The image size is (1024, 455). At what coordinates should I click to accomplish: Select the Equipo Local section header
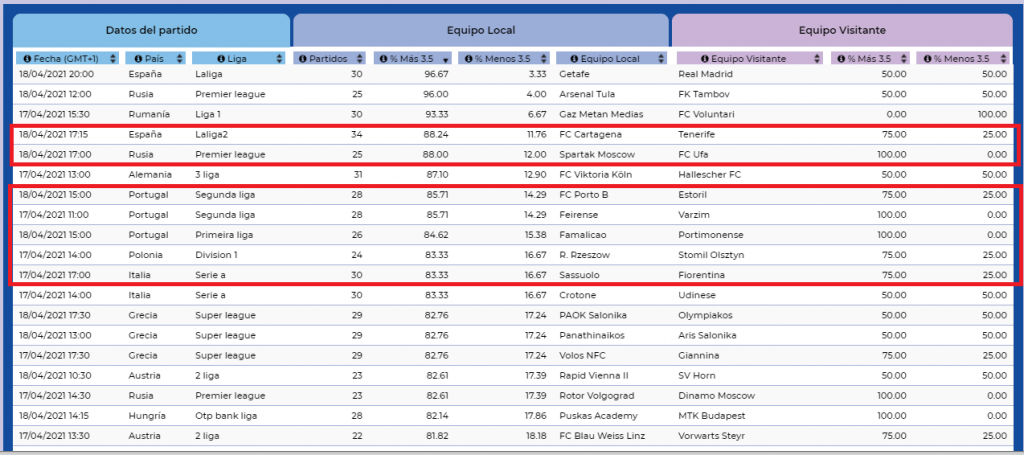pyautogui.click(x=481, y=31)
